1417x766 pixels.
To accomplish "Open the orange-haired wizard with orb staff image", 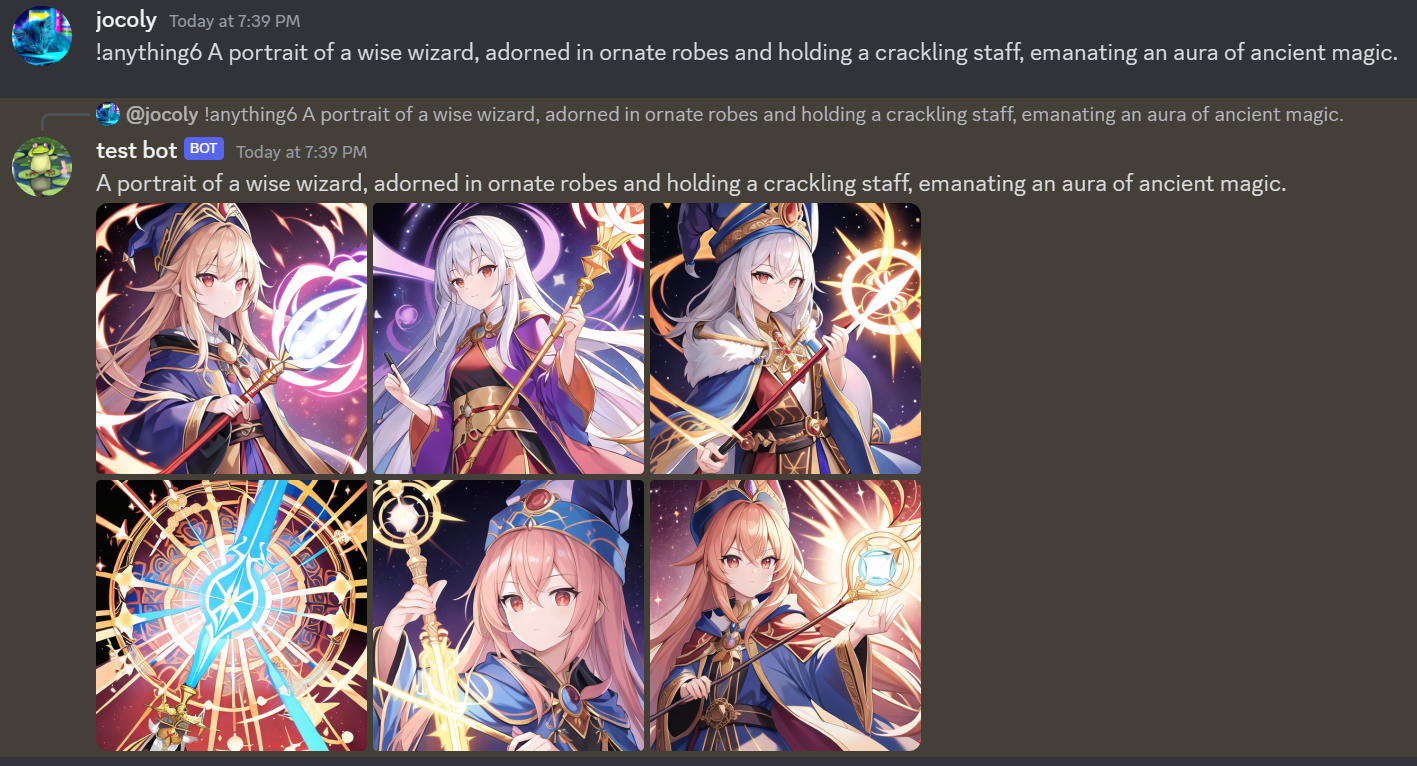I will pyautogui.click(x=785, y=615).
